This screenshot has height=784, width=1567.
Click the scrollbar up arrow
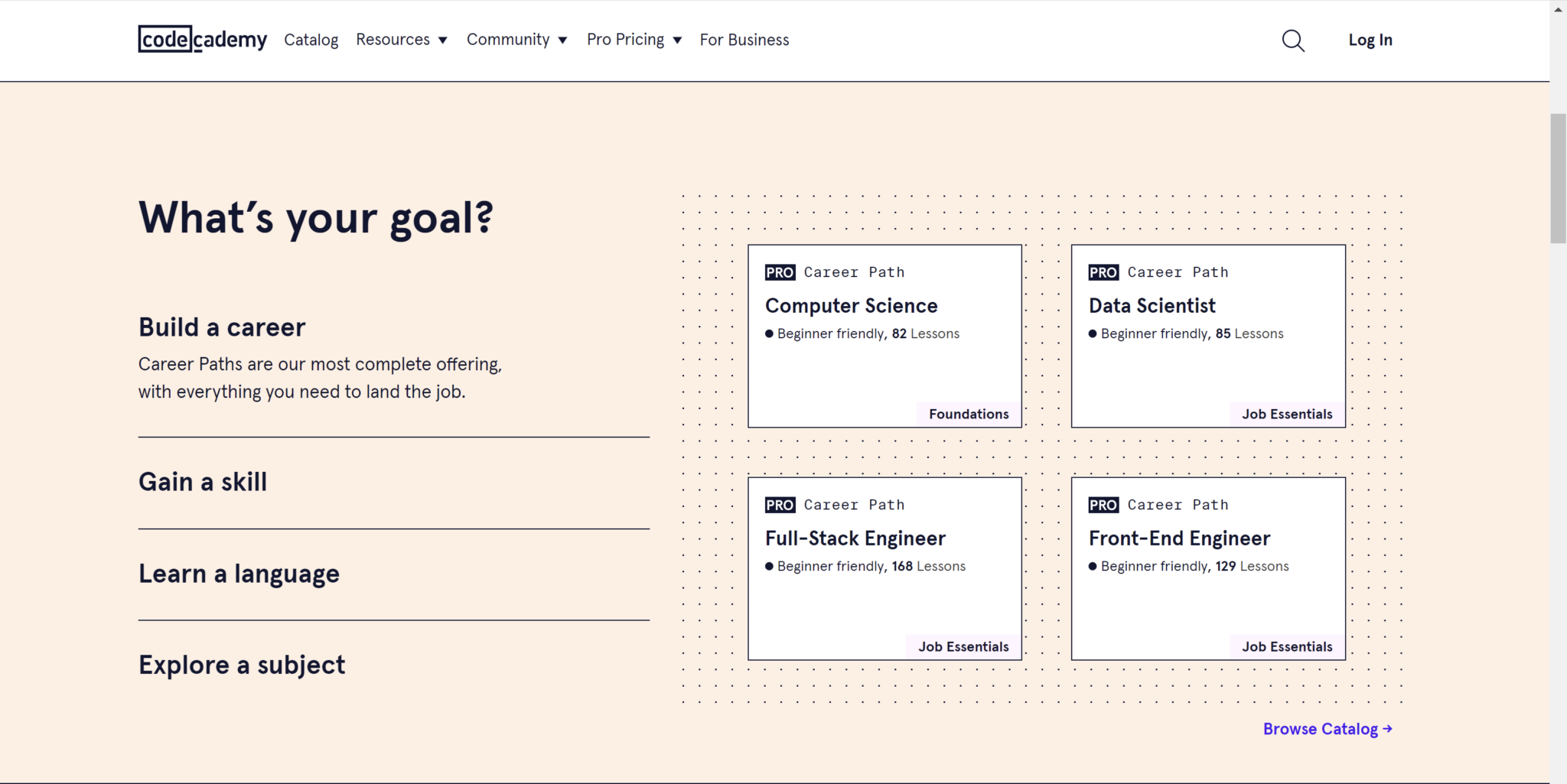click(x=1558, y=9)
